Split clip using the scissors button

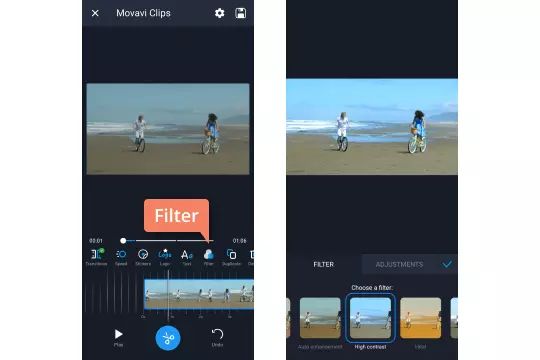(x=168, y=338)
